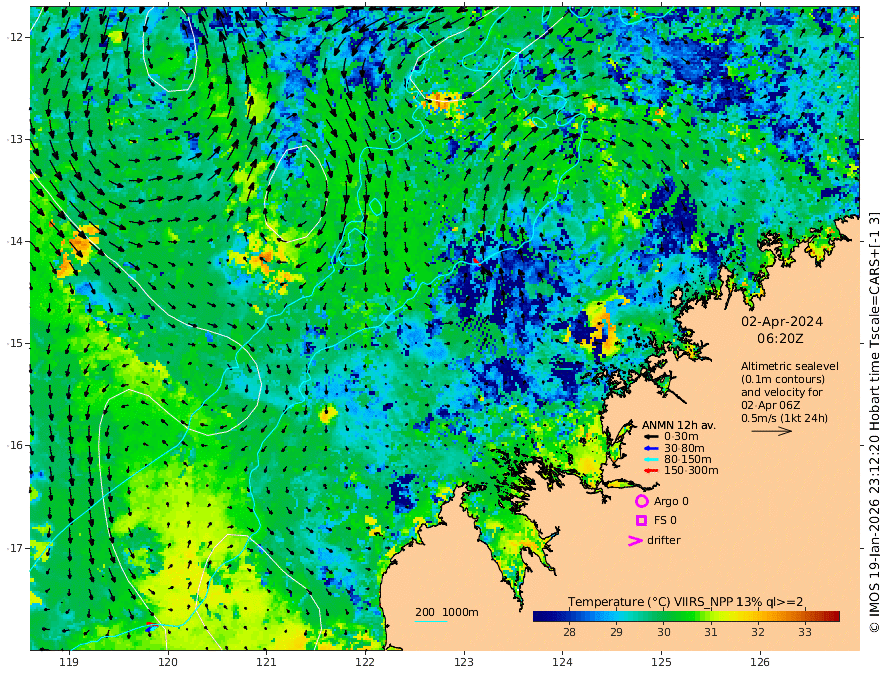Click the longitude axis label 126
Image resolution: width=880 pixels, height=680 pixels.
click(x=760, y=662)
